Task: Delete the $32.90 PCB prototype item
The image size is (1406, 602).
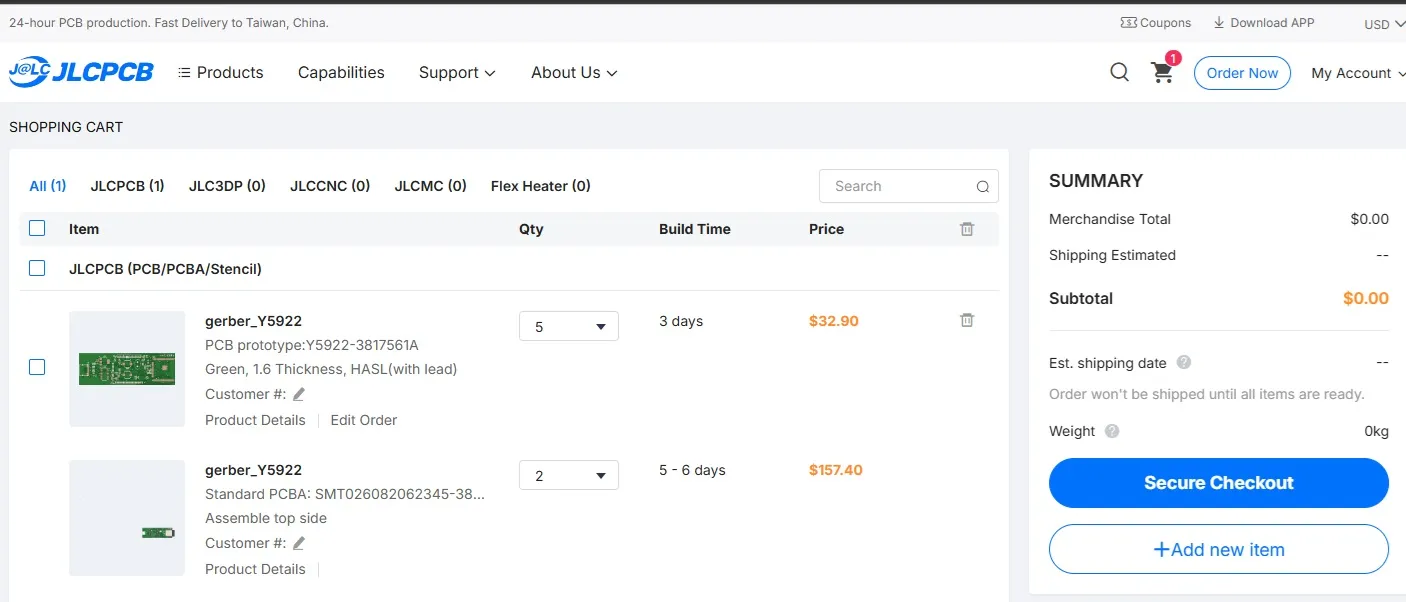Action: coord(967,320)
